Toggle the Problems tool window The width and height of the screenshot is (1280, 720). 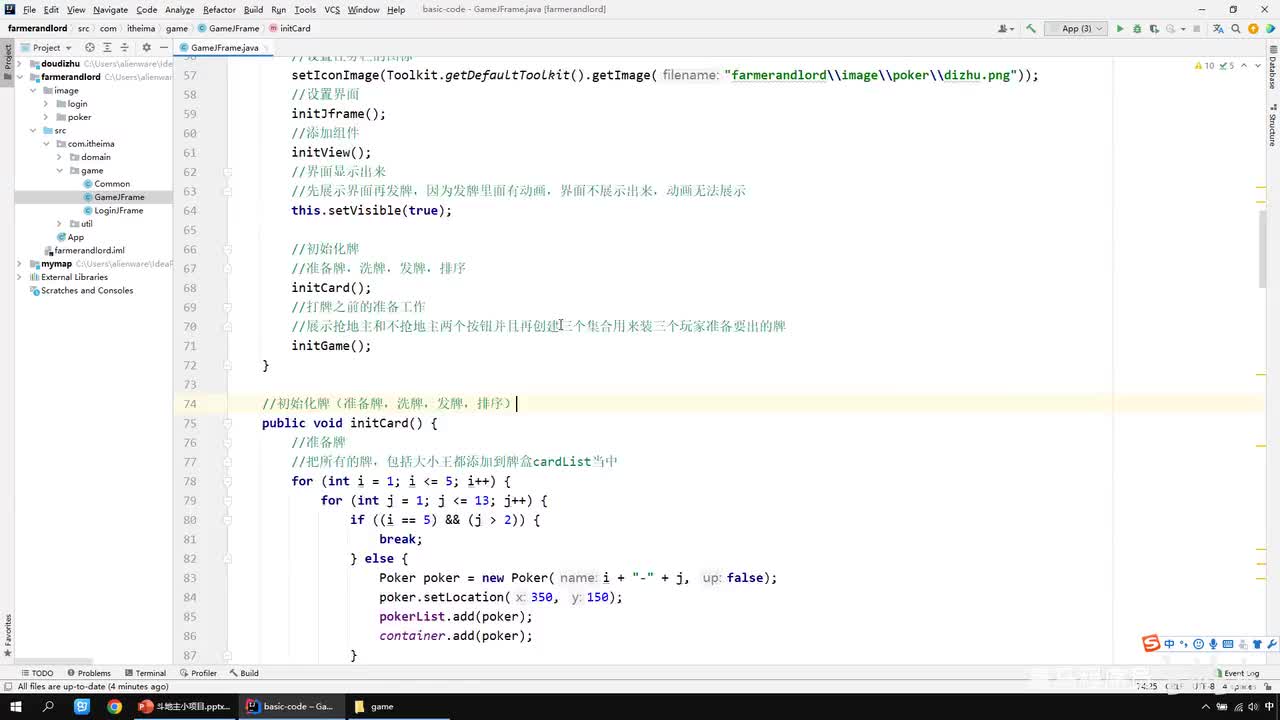[88, 673]
